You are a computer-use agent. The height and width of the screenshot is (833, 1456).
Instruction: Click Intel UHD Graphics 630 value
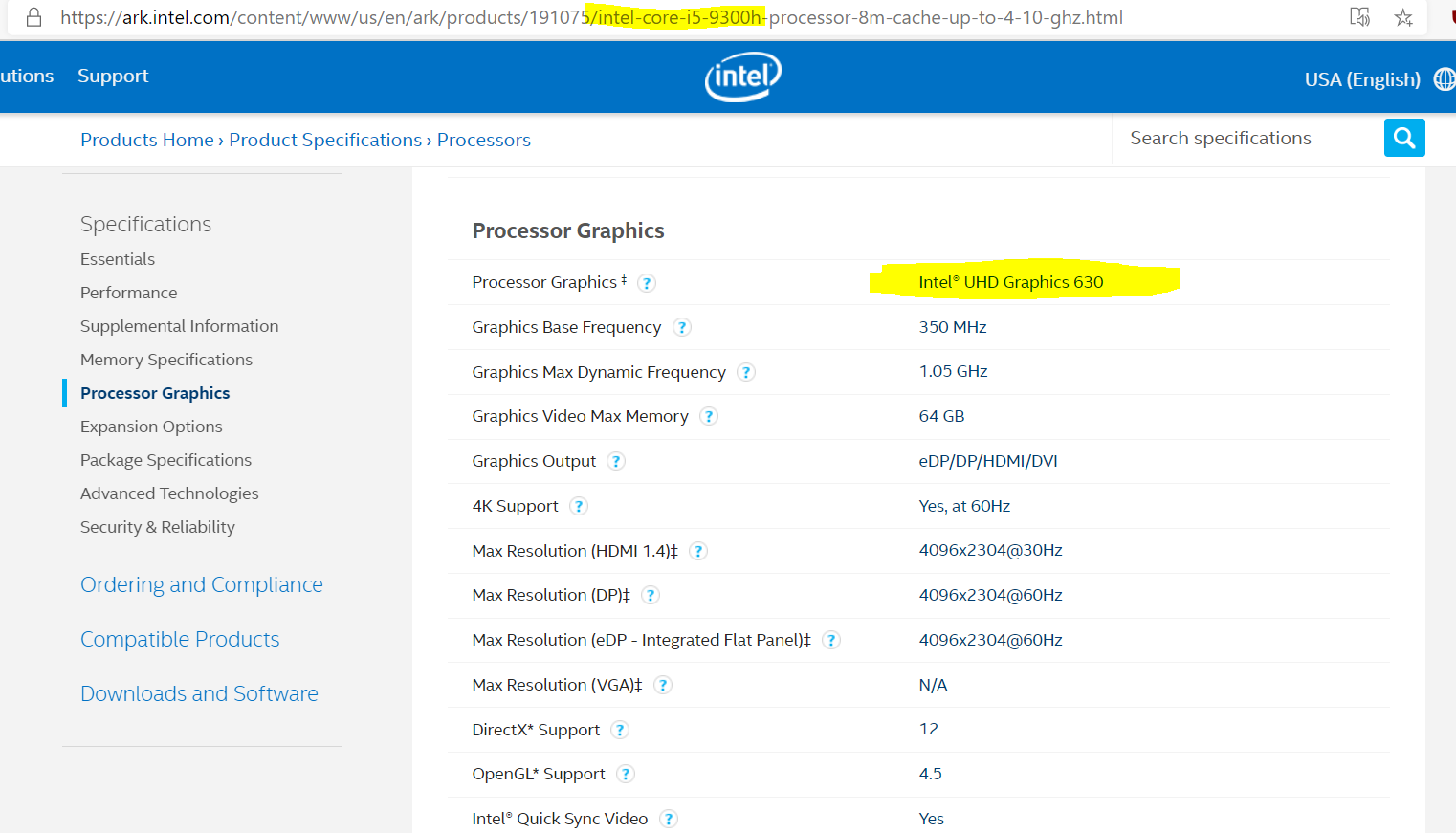1011,282
